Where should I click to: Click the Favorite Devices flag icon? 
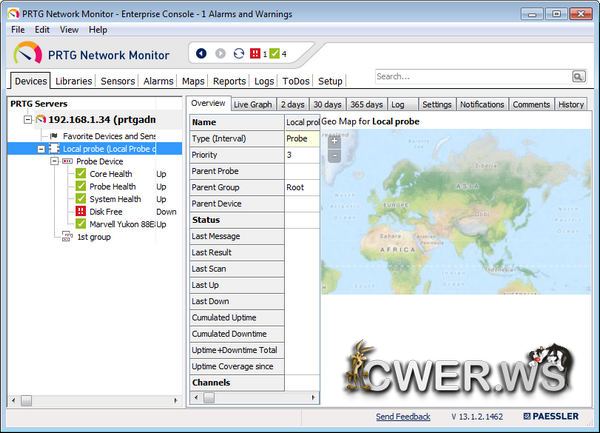pos(53,135)
